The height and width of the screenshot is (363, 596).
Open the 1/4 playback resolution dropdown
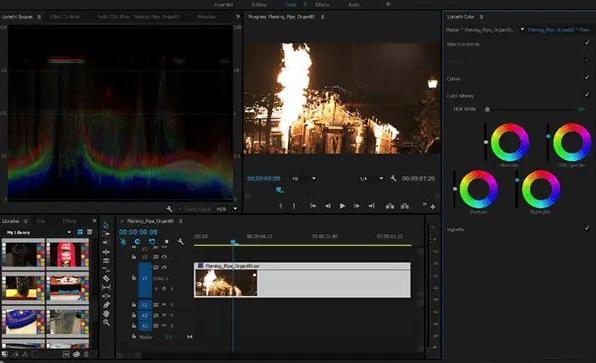coord(381,178)
